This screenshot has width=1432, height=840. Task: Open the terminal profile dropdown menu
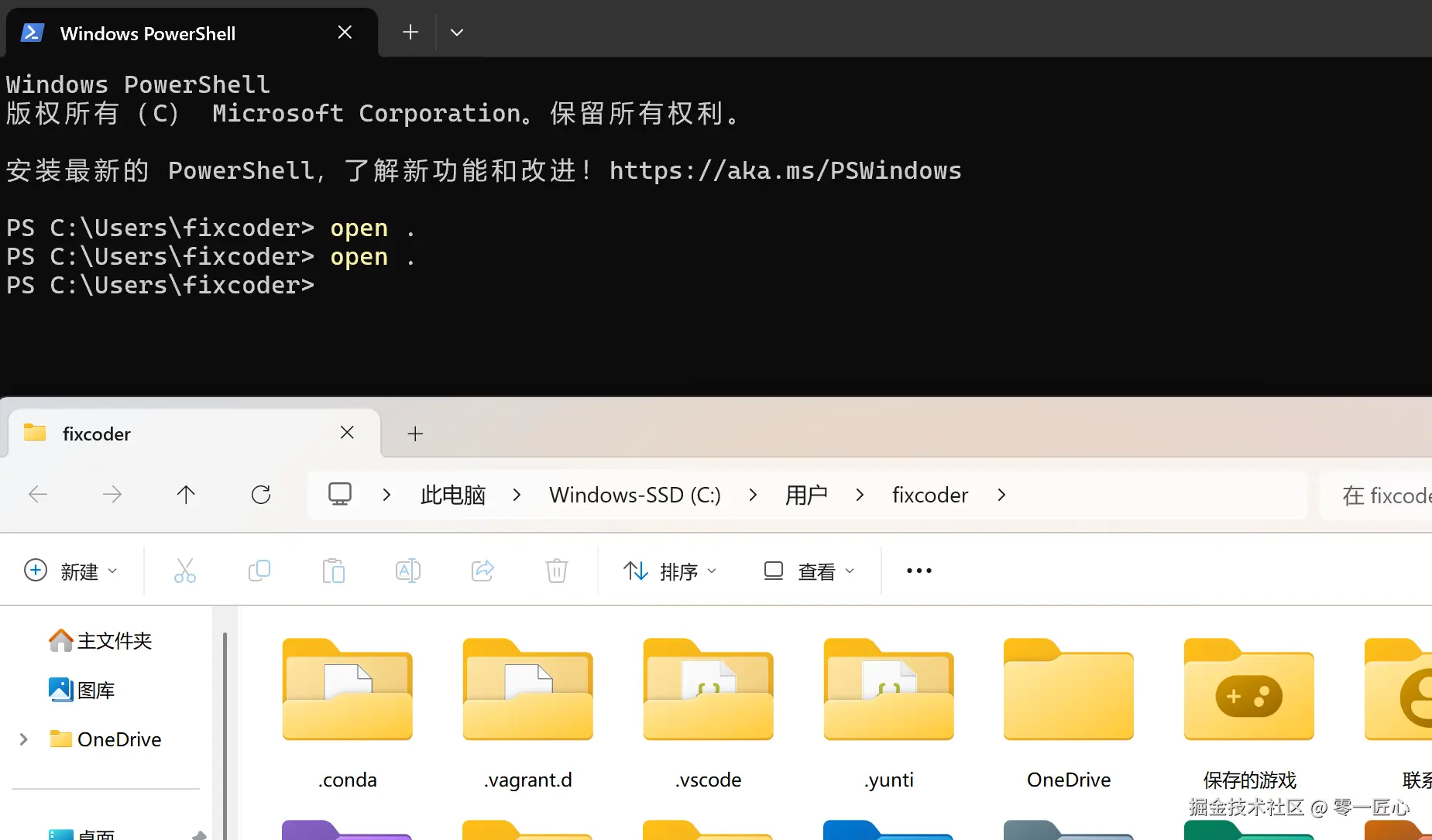click(x=457, y=32)
